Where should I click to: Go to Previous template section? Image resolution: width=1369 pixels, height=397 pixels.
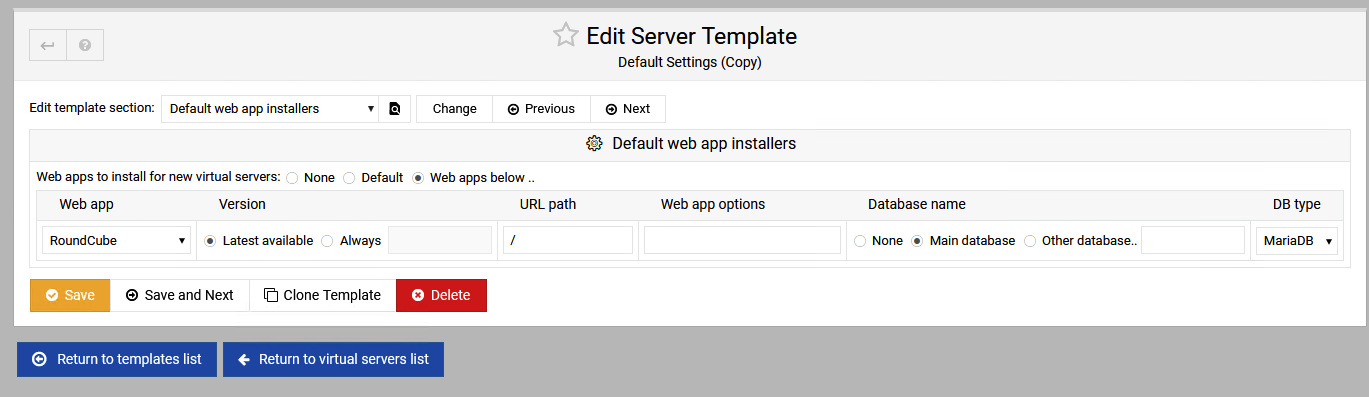tap(541, 109)
